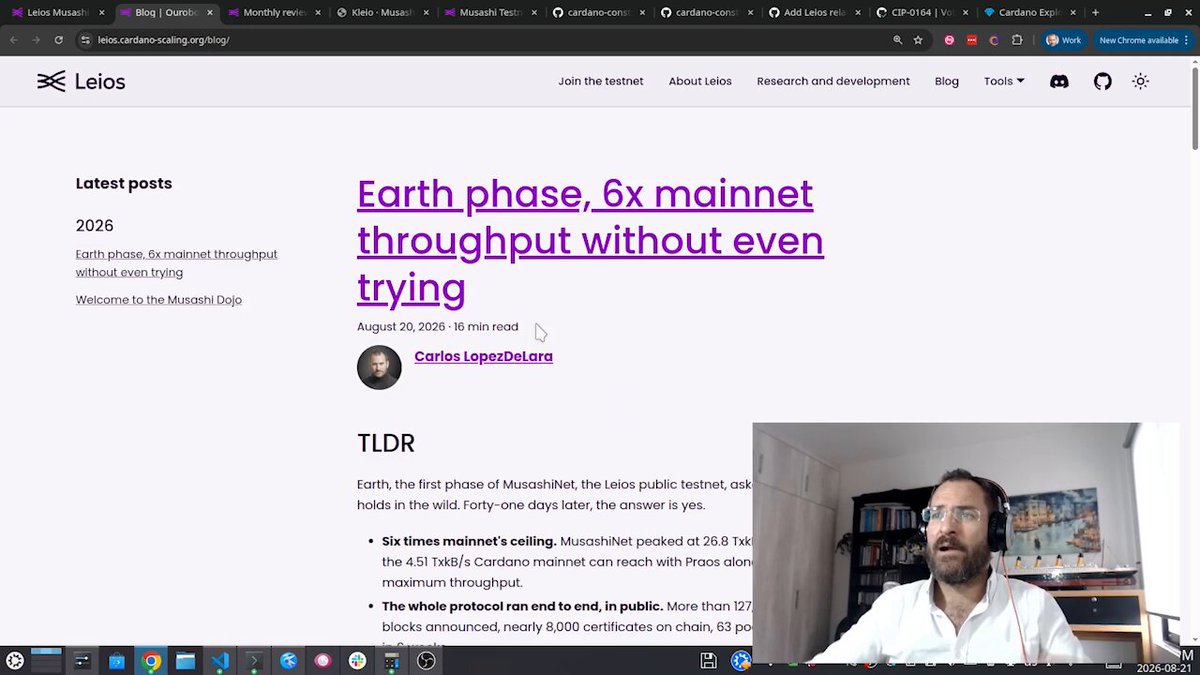Viewport: 1200px width, 675px height.
Task: Click the post date August 20, 2026
Action: click(x=401, y=326)
